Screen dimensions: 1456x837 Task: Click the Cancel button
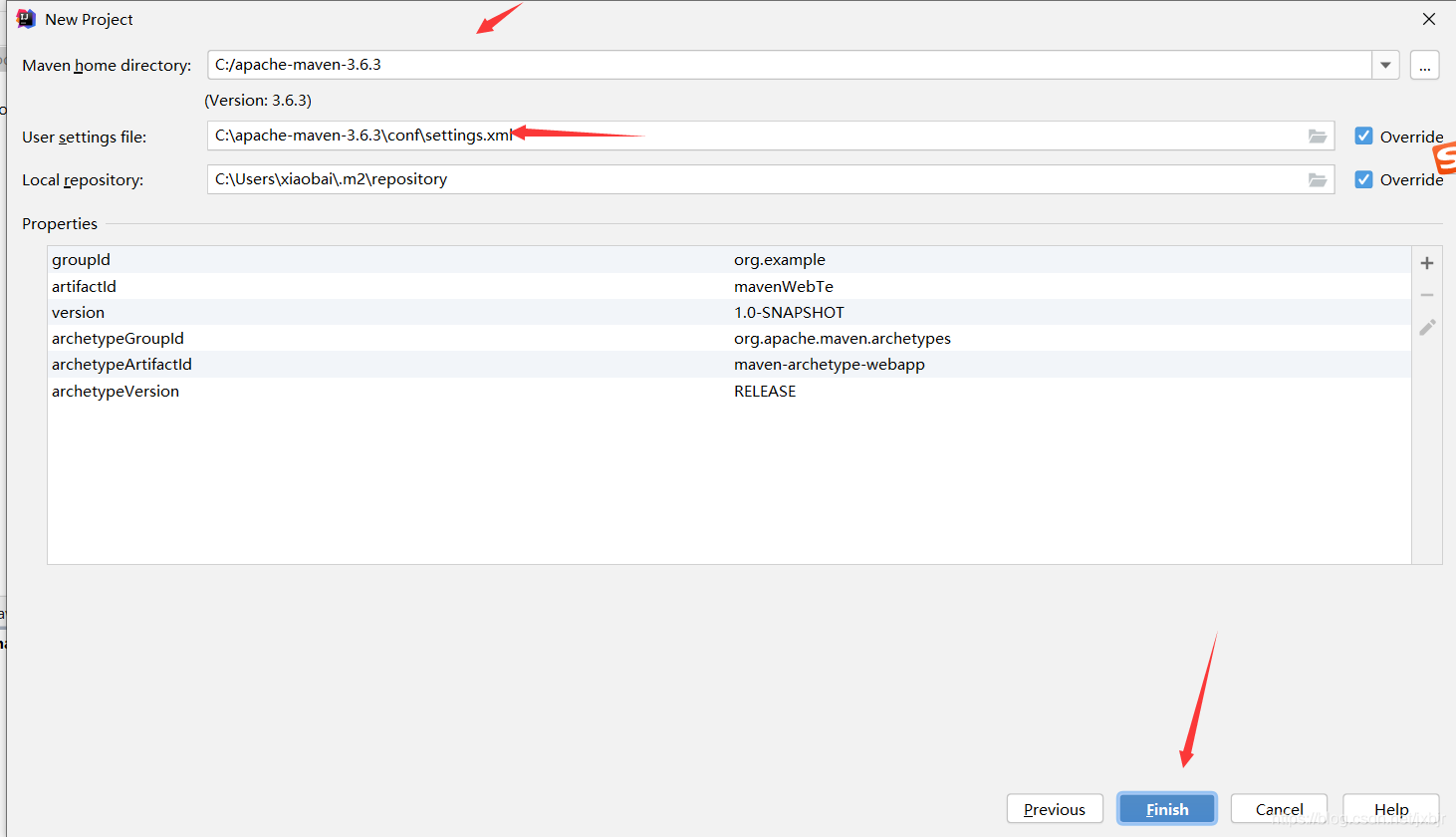coord(1279,809)
